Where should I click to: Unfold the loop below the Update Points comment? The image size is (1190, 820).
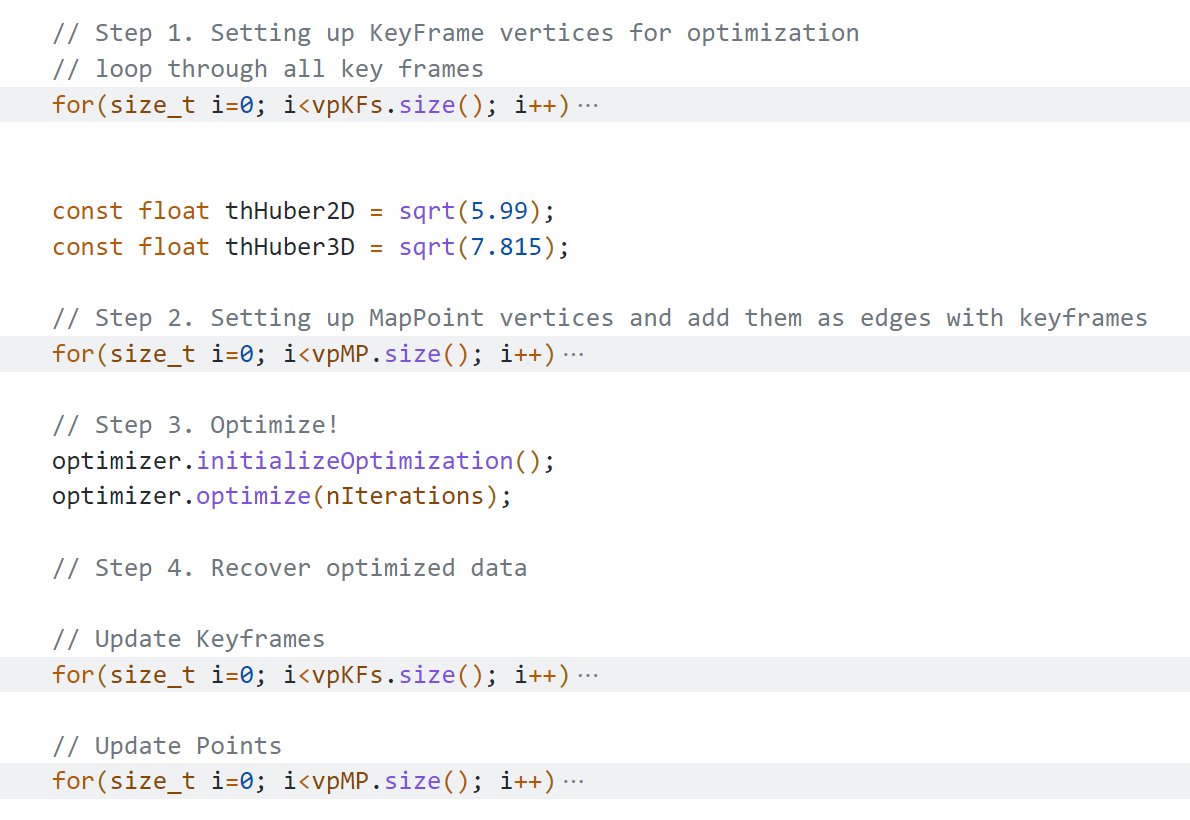click(x=573, y=781)
